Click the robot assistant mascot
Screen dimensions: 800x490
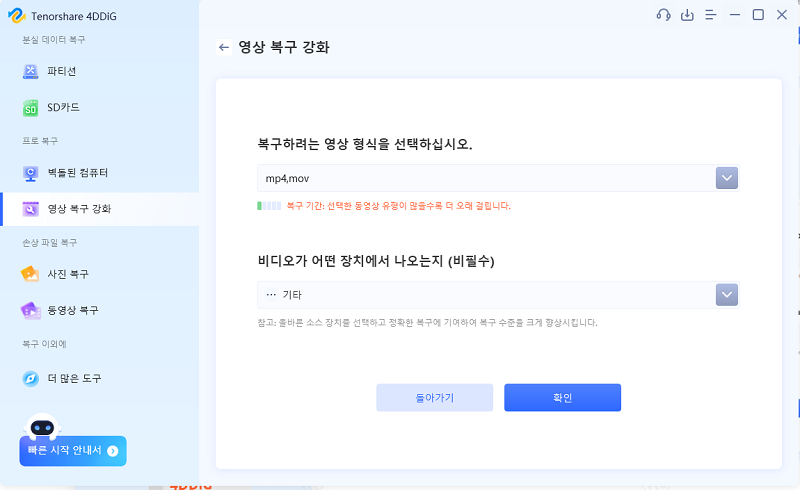click(x=42, y=427)
